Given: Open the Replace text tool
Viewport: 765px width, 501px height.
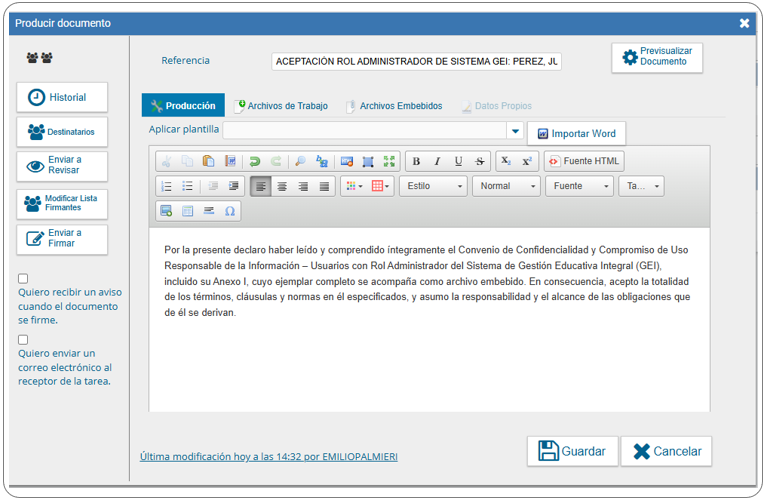Looking at the screenshot, I should pyautogui.click(x=322, y=161).
